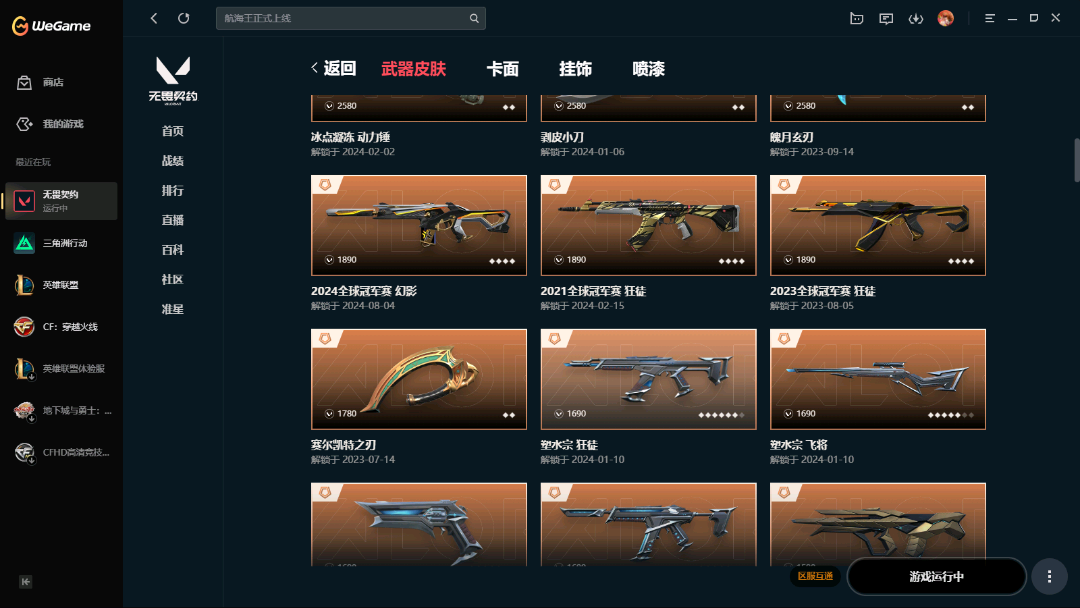Viewport: 1080px width, 608px height.
Task: Click the 返回 back link
Action: pyautogui.click(x=333, y=68)
